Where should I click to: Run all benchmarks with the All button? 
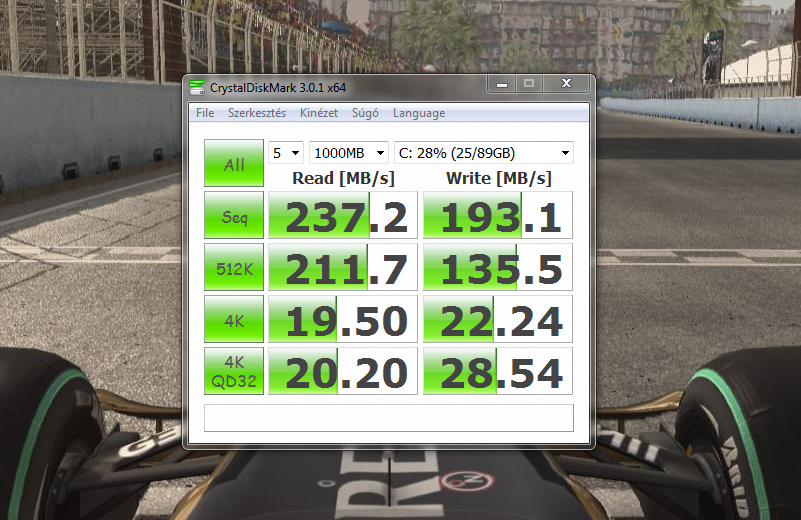[x=234, y=163]
